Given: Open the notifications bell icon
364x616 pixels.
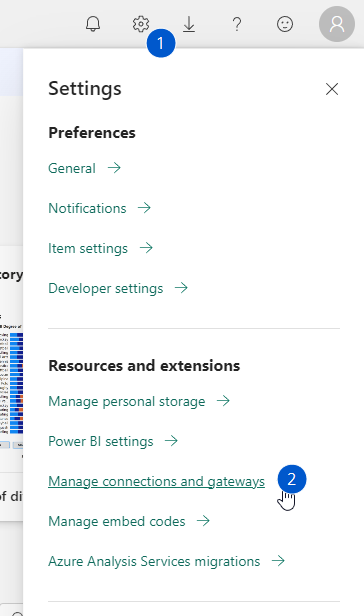Looking at the screenshot, I should [x=93, y=24].
